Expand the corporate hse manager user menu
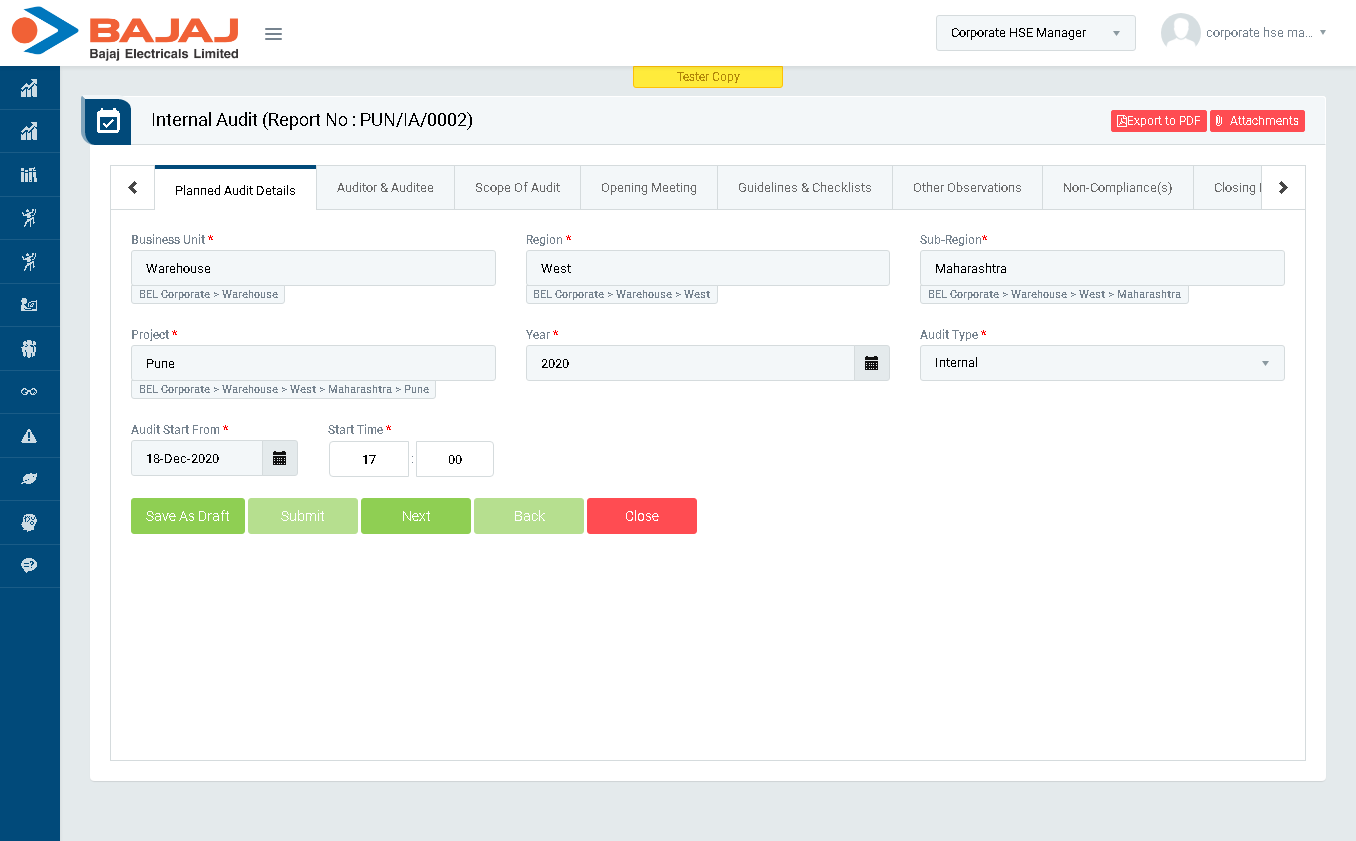The image size is (1356, 841). click(1245, 33)
